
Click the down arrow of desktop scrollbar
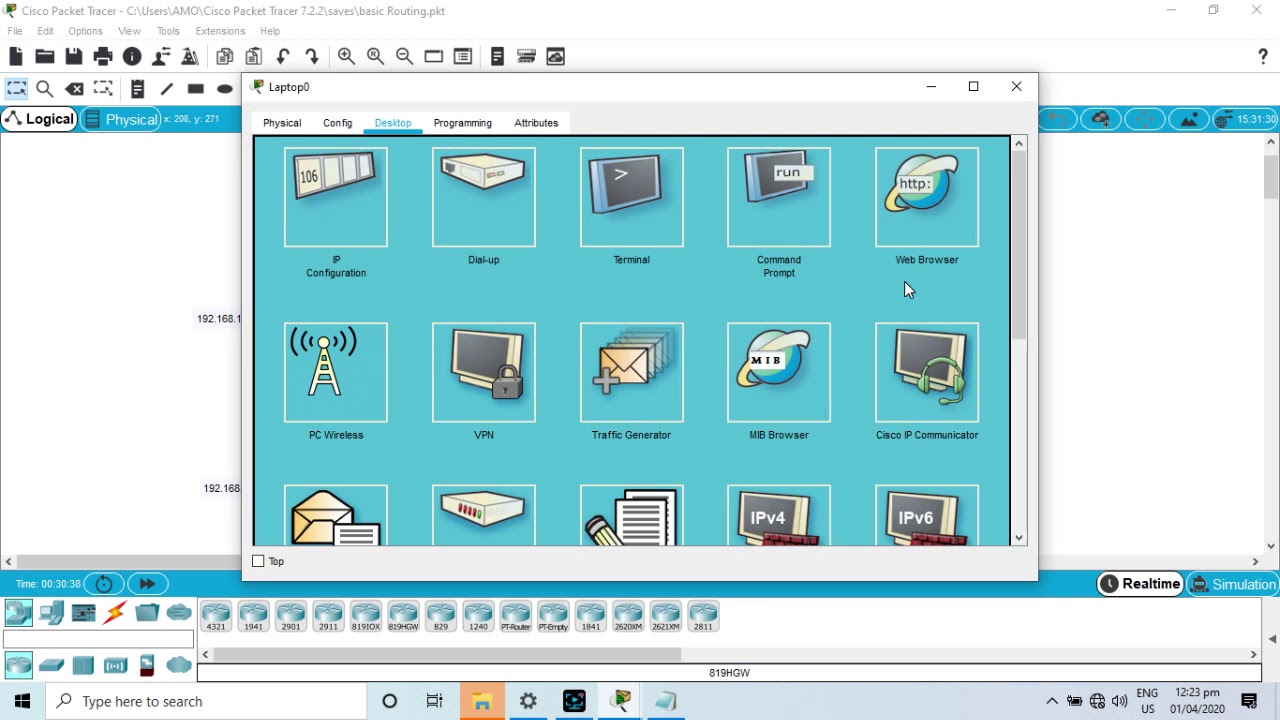coord(1019,538)
